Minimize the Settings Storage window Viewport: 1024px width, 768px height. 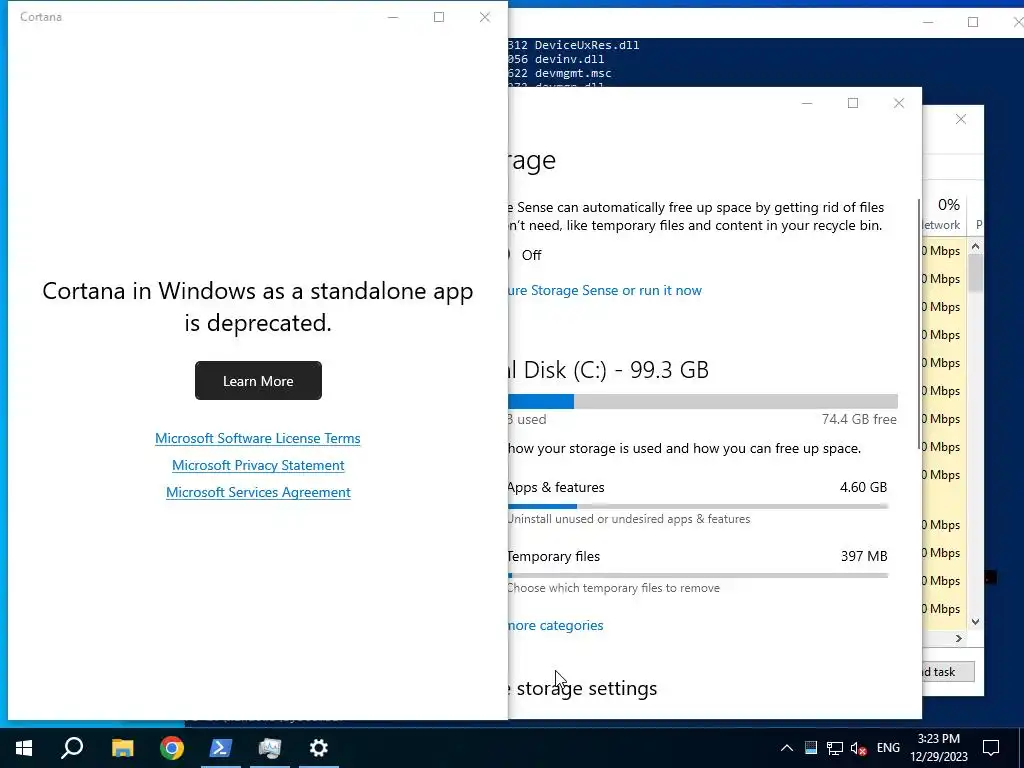pos(807,103)
